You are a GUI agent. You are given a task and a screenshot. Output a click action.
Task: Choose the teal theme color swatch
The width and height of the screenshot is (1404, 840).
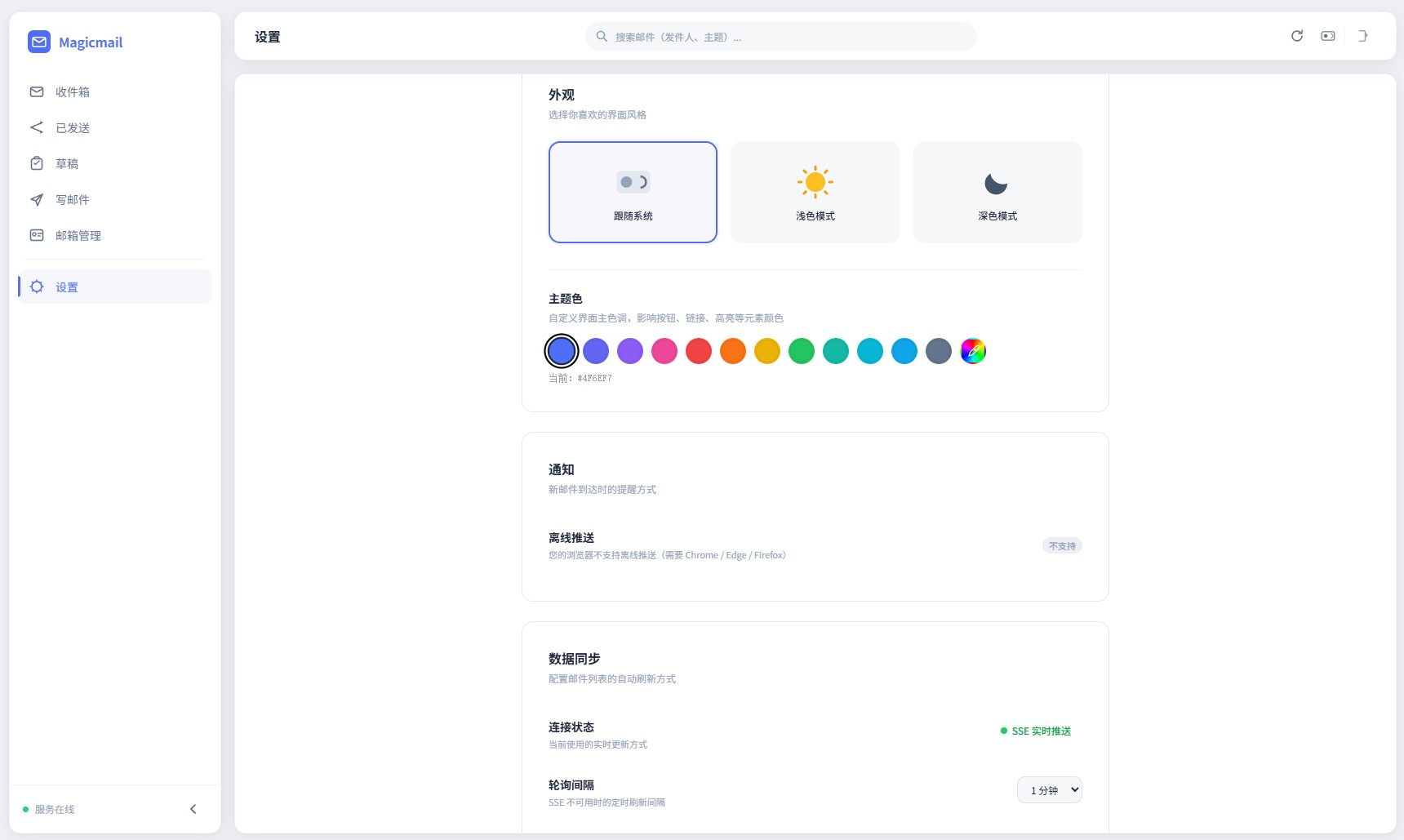[836, 351]
